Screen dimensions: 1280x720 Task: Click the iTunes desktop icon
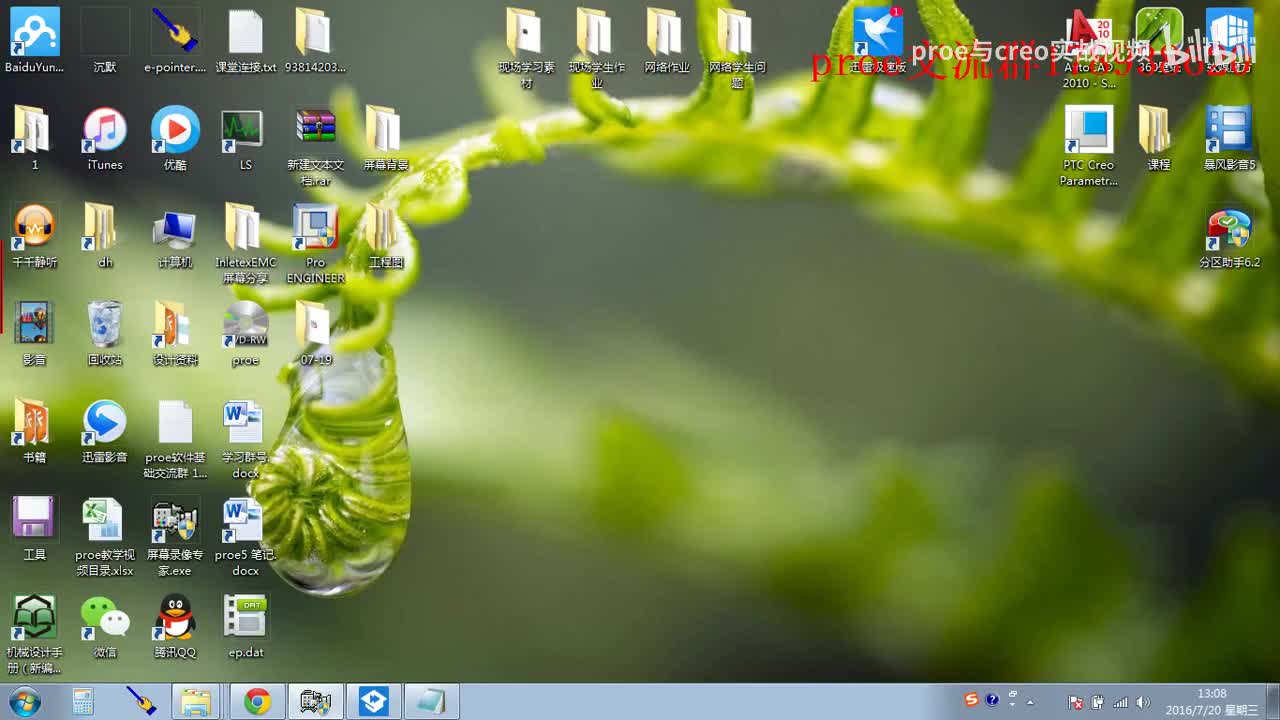click(x=105, y=138)
